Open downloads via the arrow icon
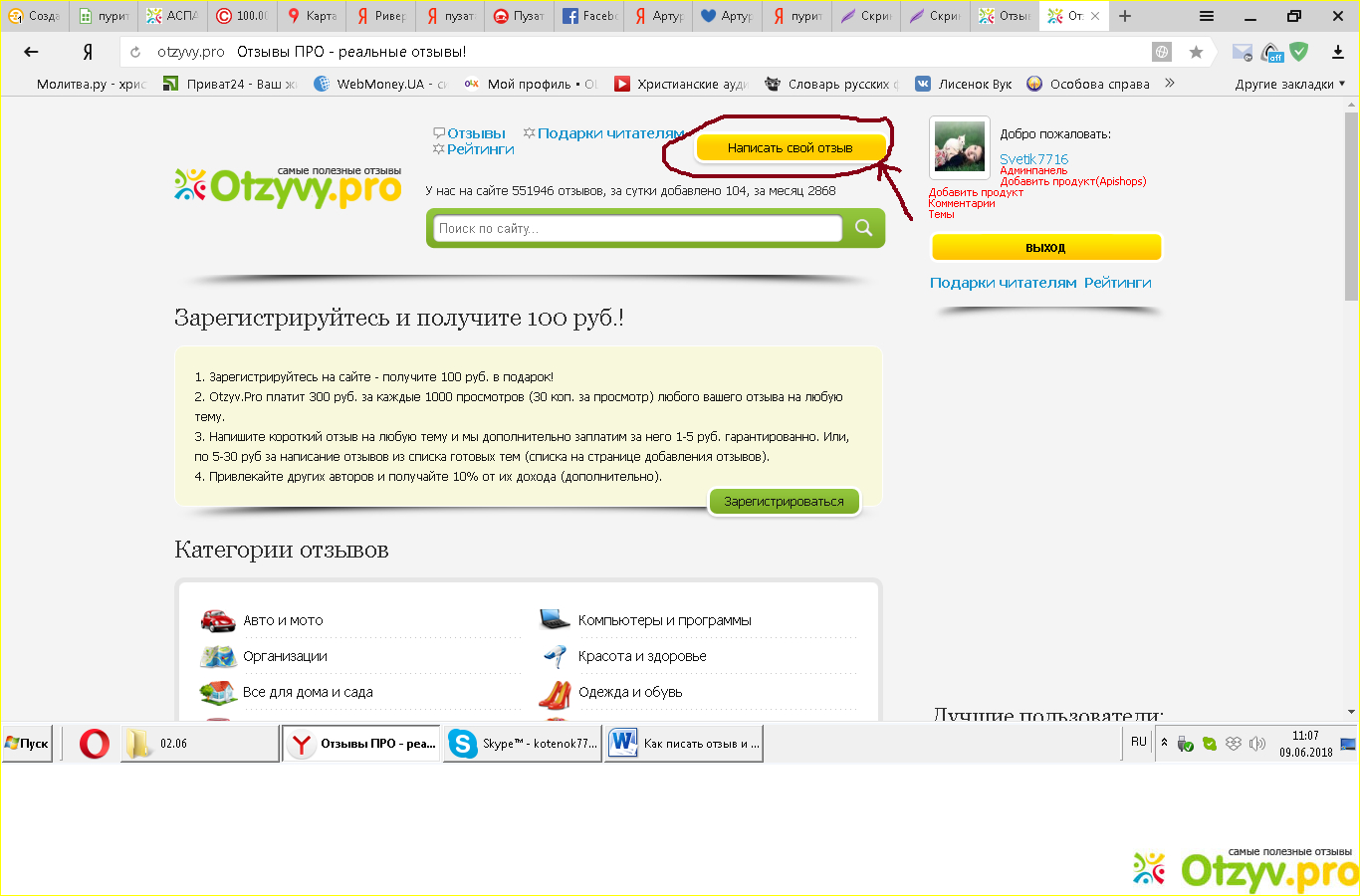Viewport: 1360px width, 896px height. click(1337, 52)
